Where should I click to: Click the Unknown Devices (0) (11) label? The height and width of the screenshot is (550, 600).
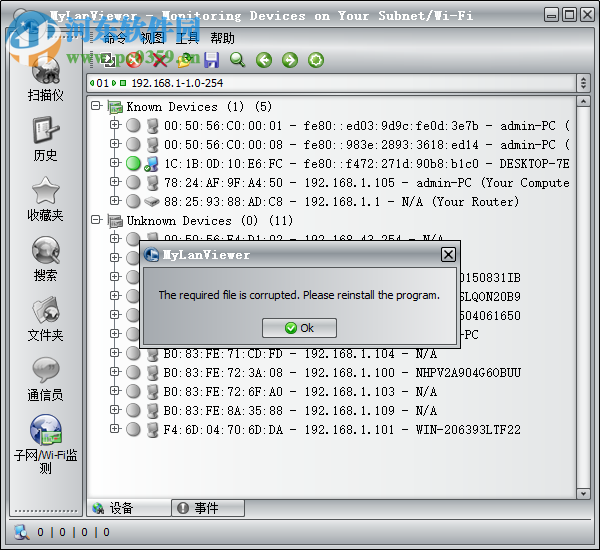point(210,221)
